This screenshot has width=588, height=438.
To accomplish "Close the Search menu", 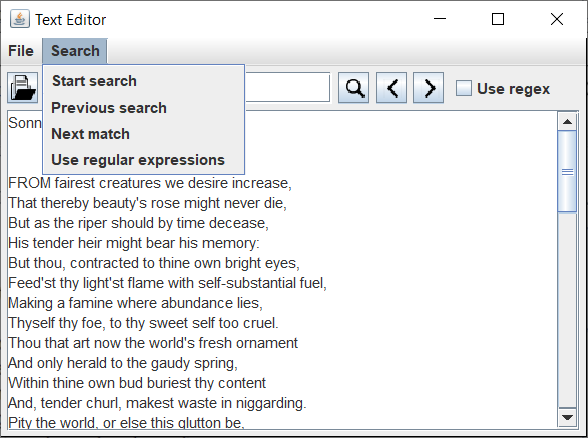I will click(x=75, y=51).
